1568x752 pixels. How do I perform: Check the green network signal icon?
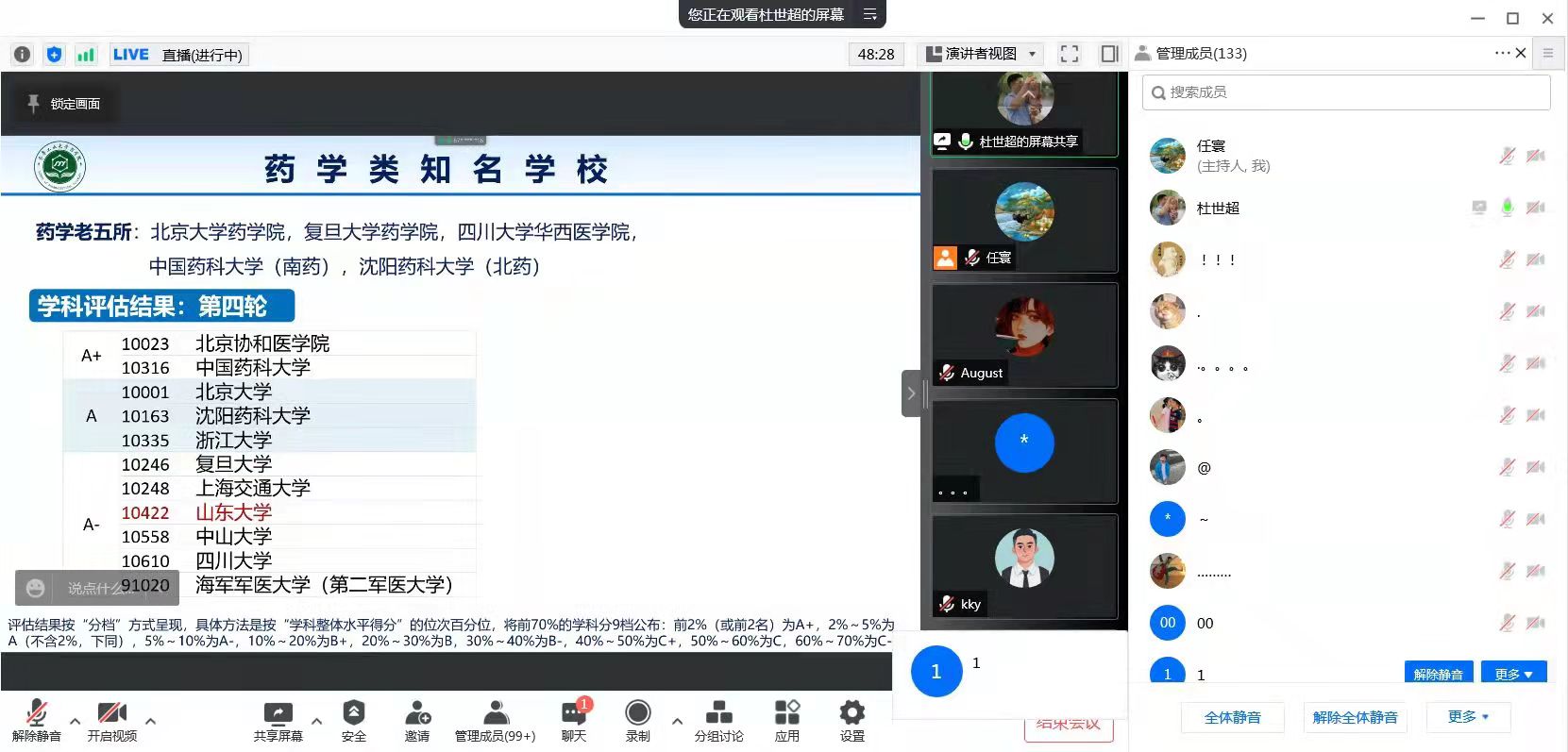coord(86,55)
